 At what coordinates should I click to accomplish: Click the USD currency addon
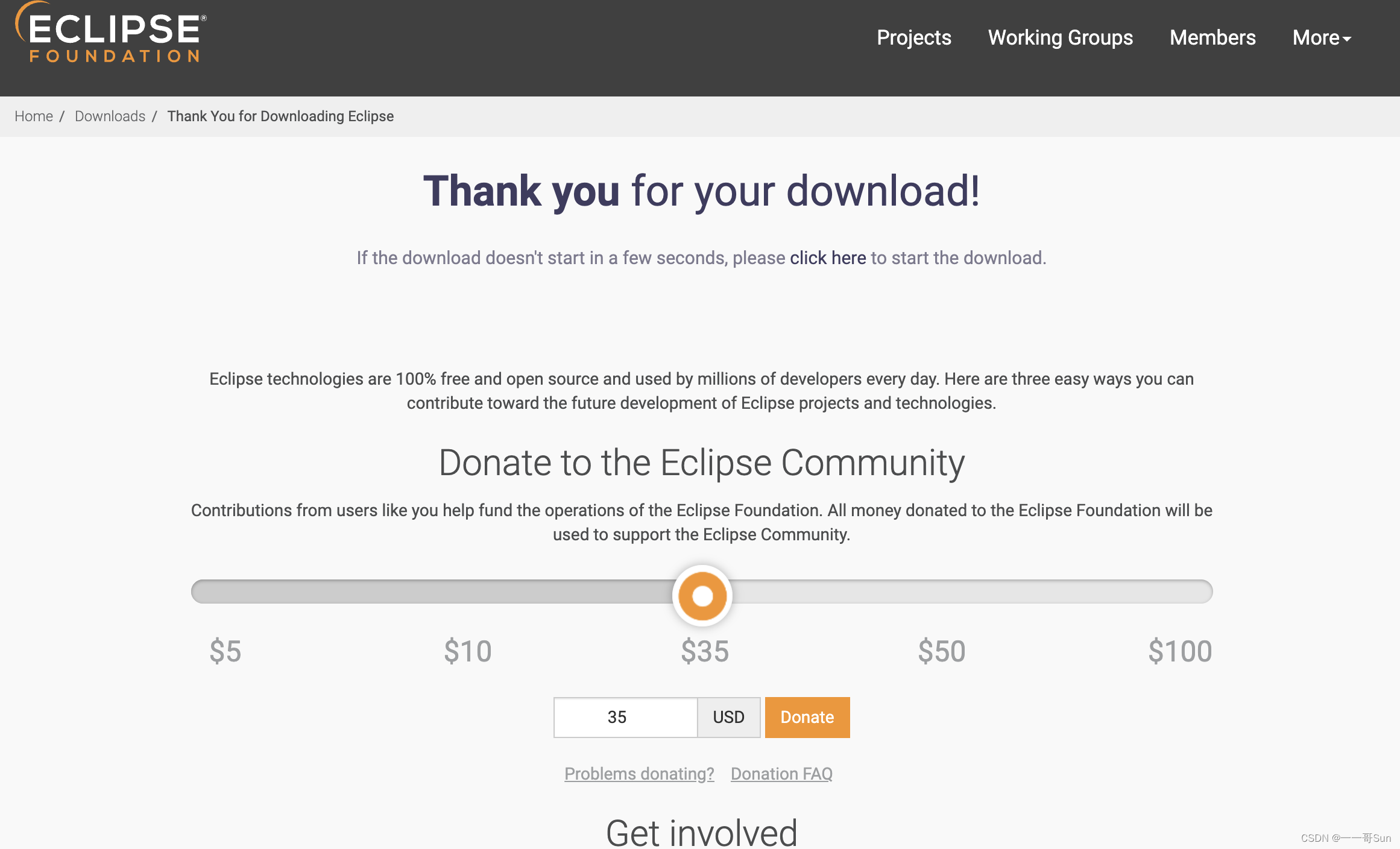pos(729,718)
